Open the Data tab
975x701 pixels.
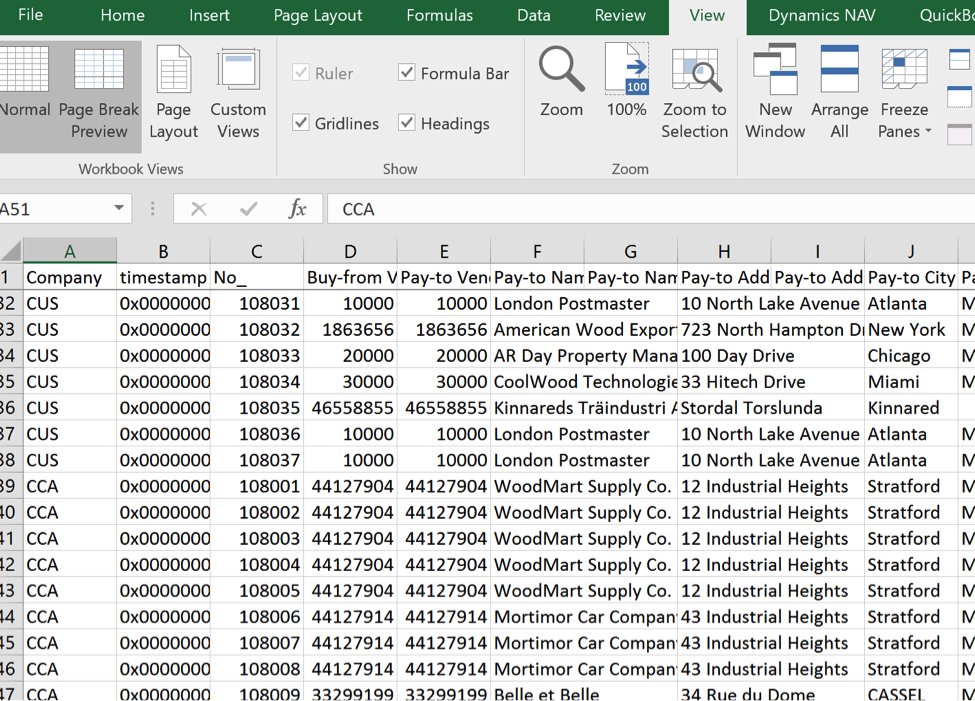tap(534, 15)
